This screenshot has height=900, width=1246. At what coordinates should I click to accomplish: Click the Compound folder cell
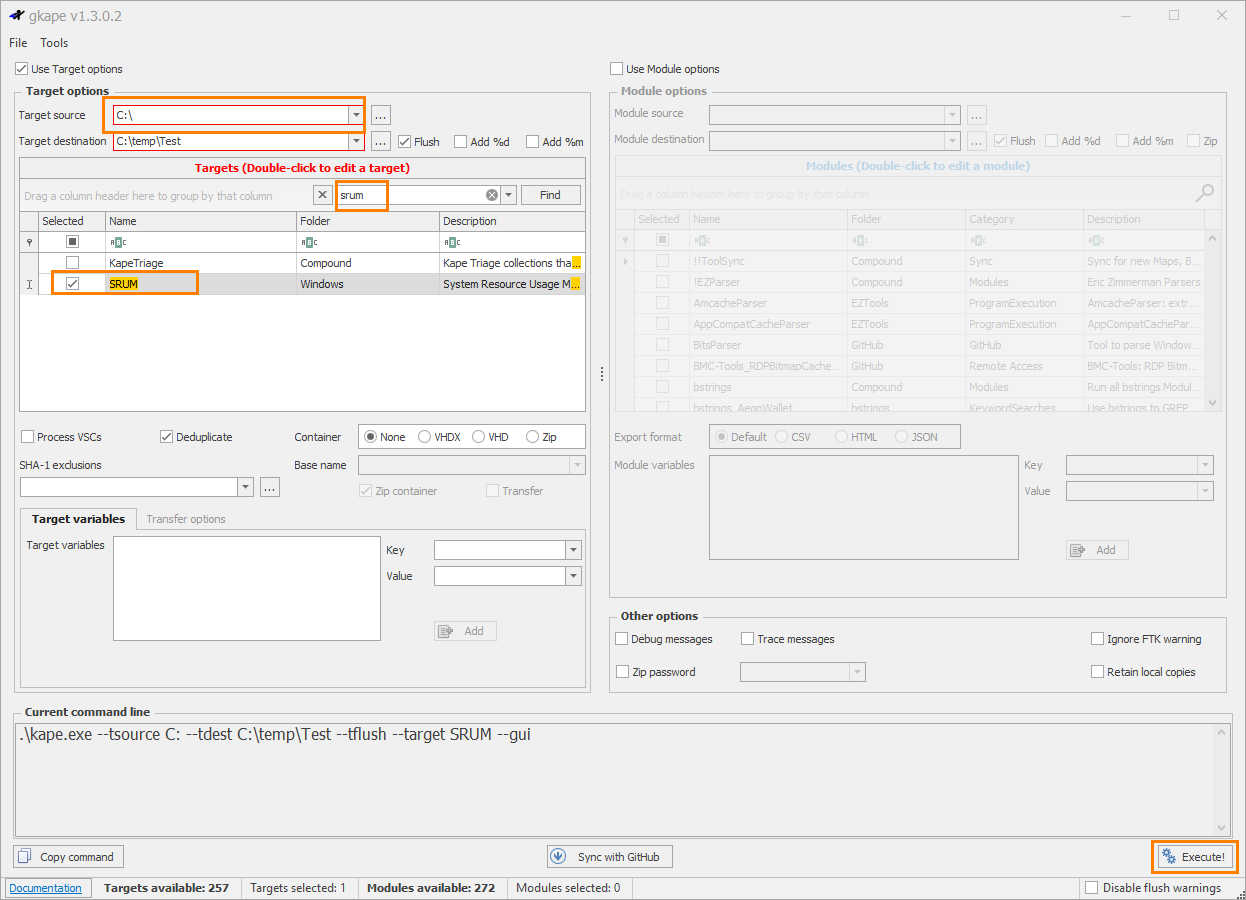[368, 263]
